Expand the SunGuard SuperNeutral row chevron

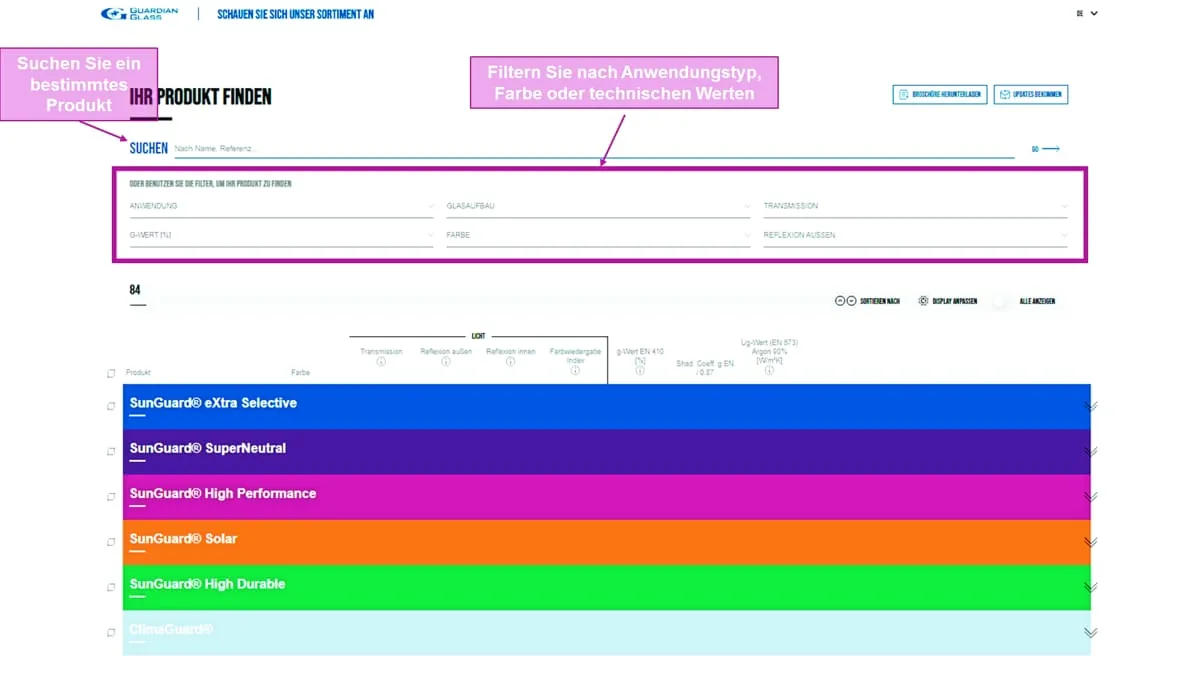coord(1091,451)
